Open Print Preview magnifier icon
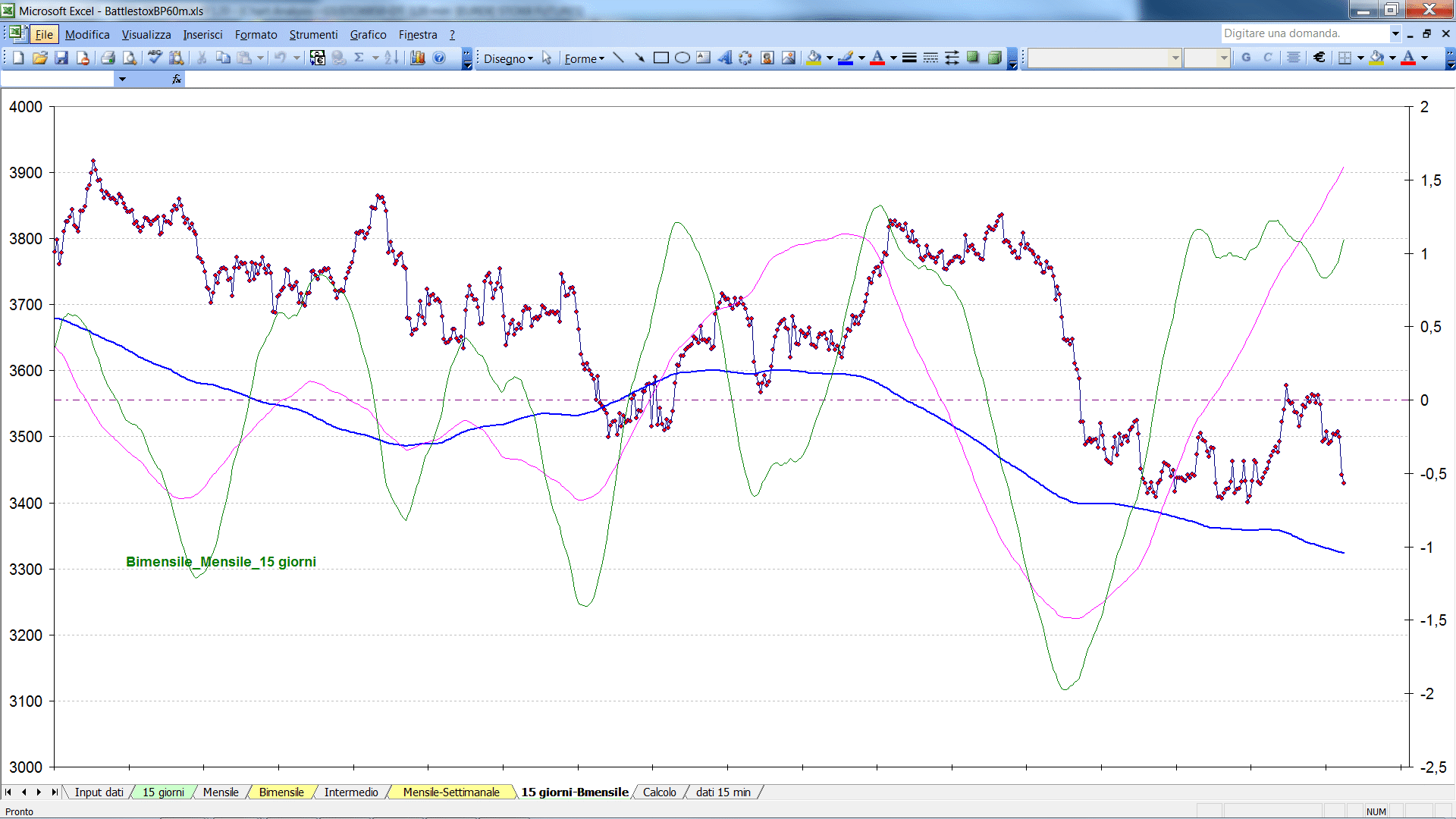Image resolution: width=1456 pixels, height=819 pixels. coord(130,58)
